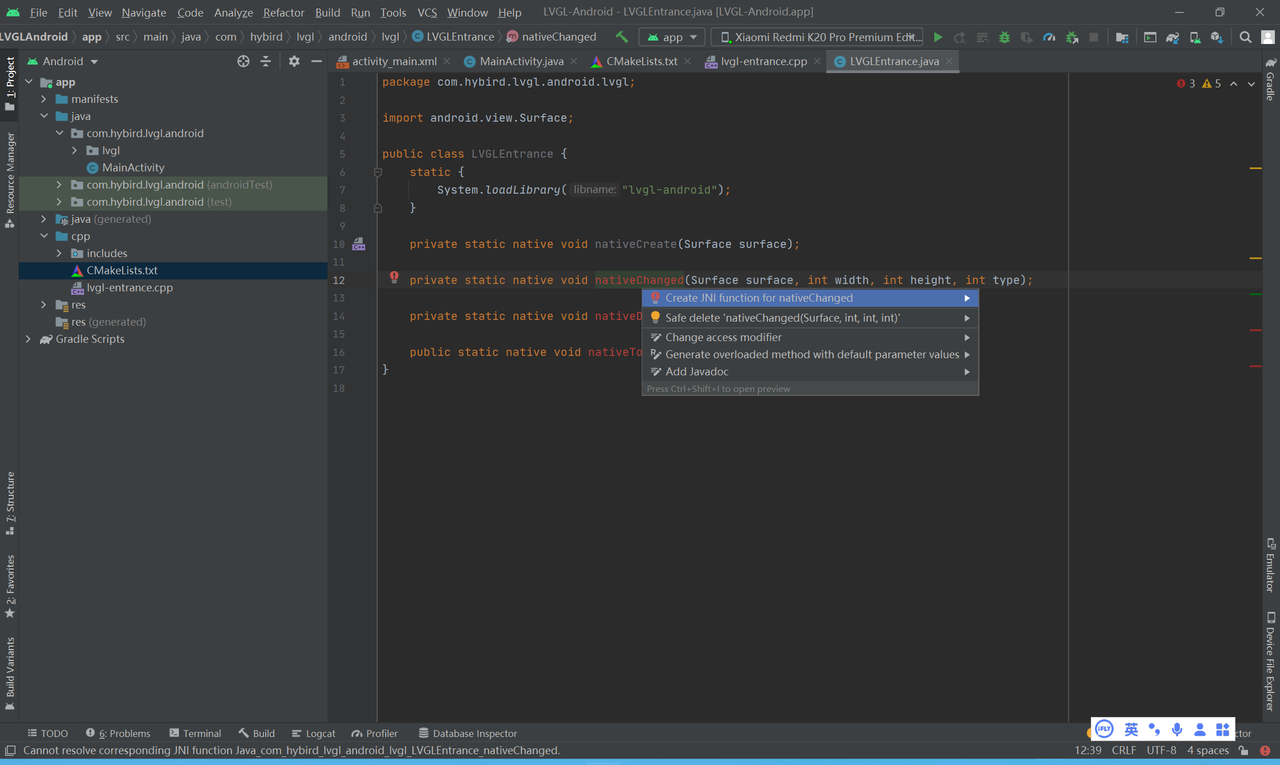1280x765 pixels.
Task: Open the SDK Manager icon
Action: pos(1216,37)
